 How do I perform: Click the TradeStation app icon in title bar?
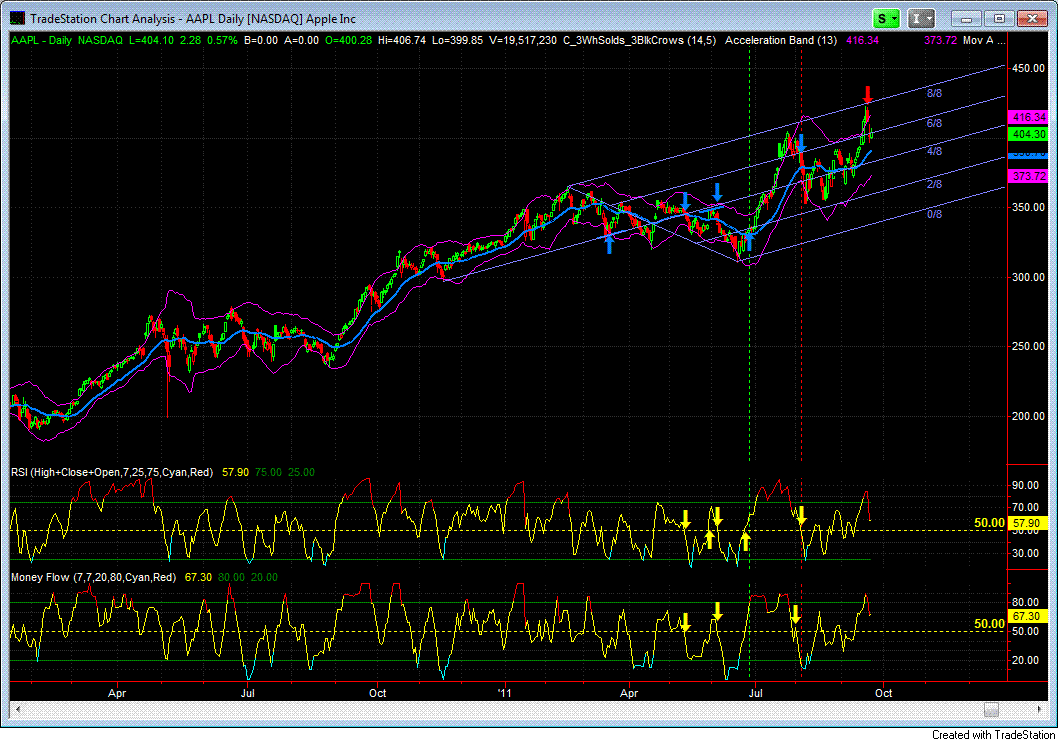coord(17,18)
